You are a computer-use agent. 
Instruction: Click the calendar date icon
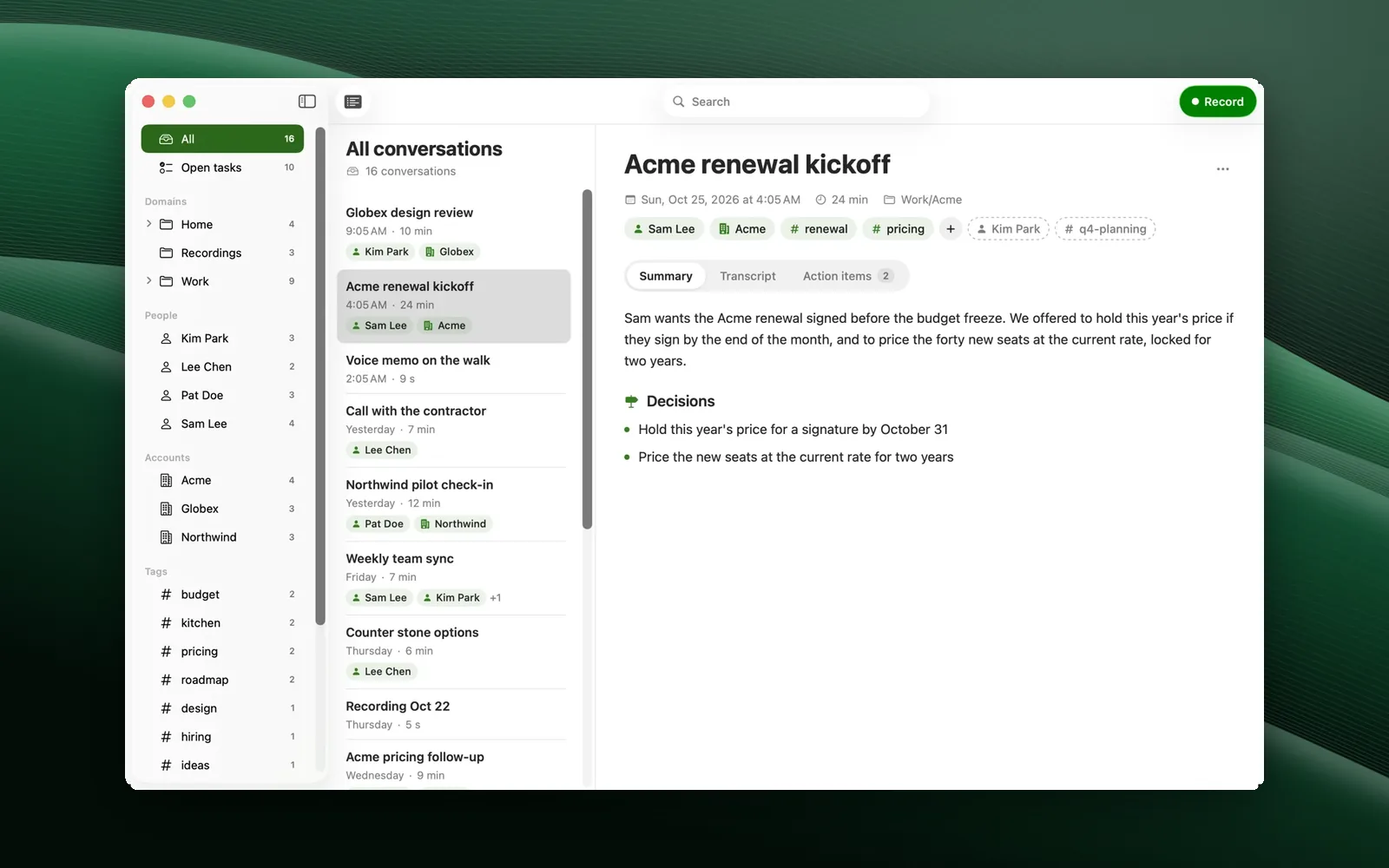point(630,200)
